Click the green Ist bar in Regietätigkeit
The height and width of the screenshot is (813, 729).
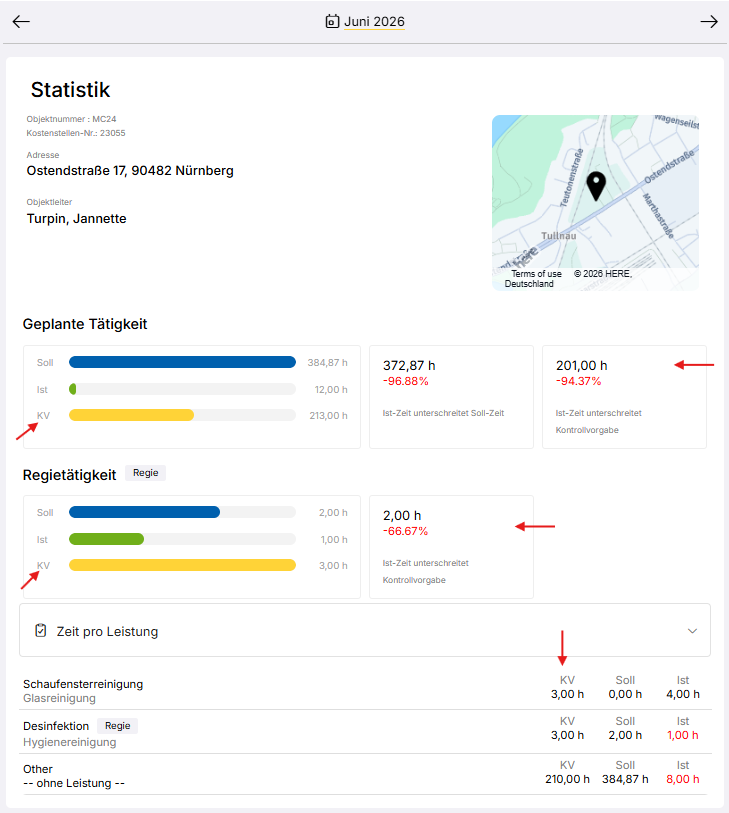(x=106, y=539)
